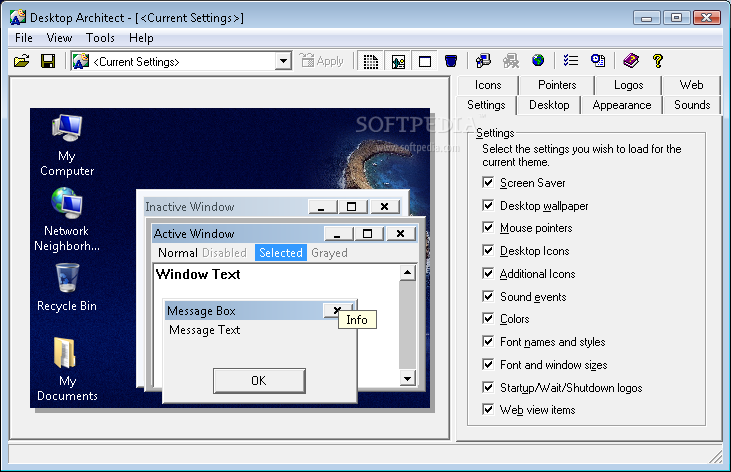
Task: Click scroll down arrow in preview window
Action: (x=407, y=378)
